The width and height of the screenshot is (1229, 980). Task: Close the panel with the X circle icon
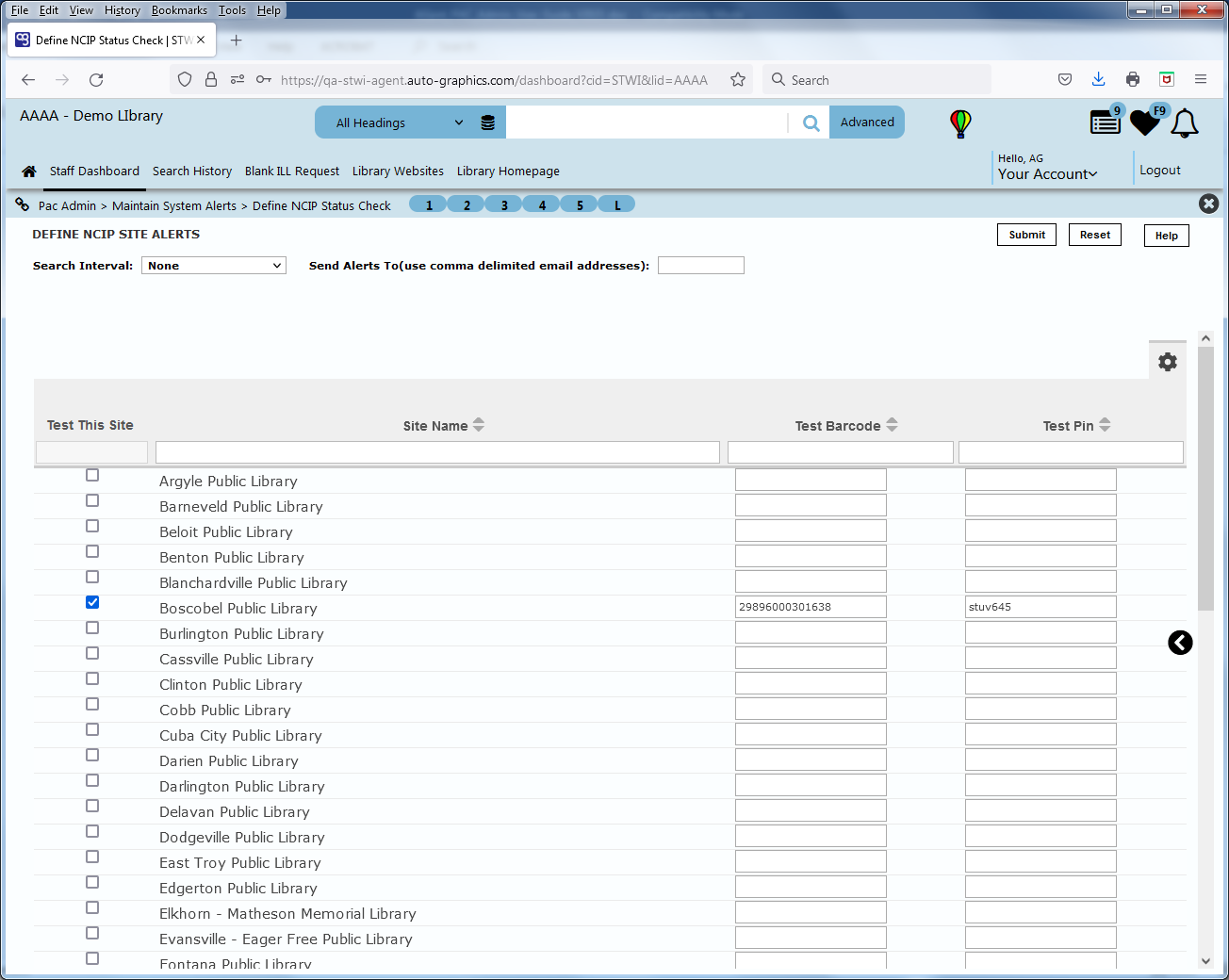[x=1208, y=204]
